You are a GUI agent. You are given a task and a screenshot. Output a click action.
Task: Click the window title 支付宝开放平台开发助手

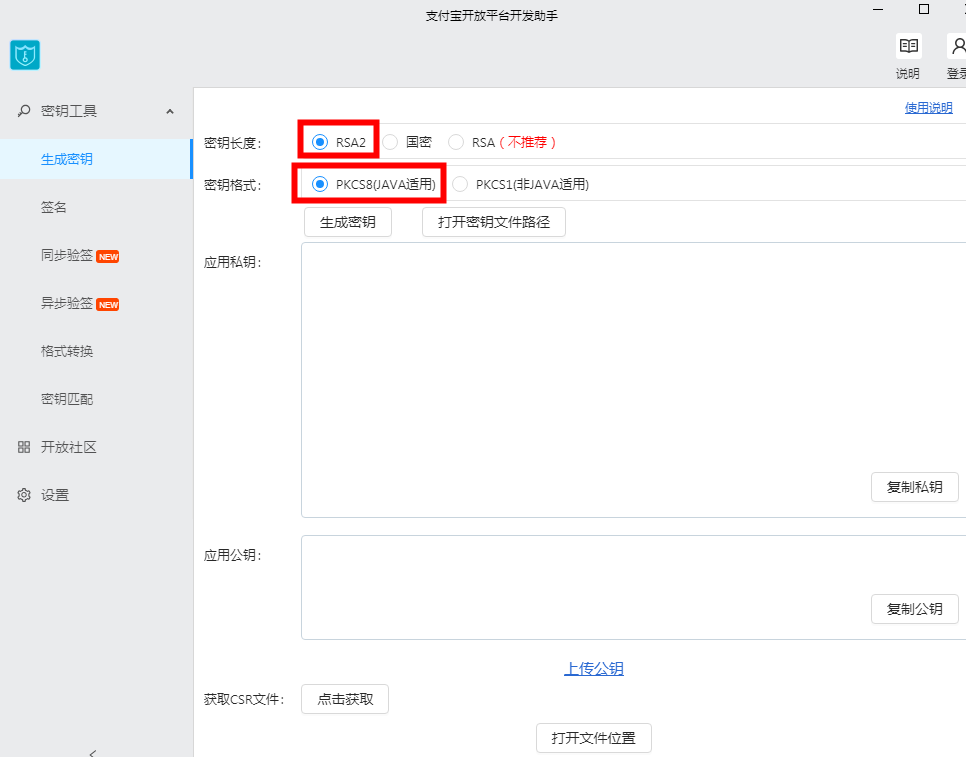[x=492, y=16]
